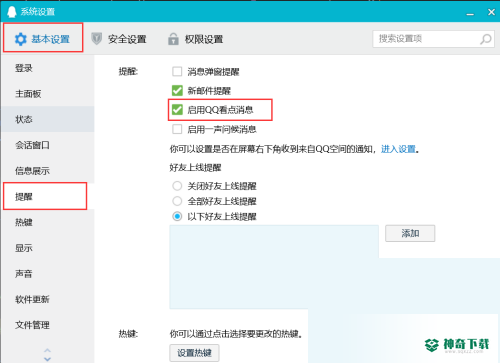Enable the 消息弹窗提醒 checkbox
Screen dimensions: 500x363
pos(177,71)
